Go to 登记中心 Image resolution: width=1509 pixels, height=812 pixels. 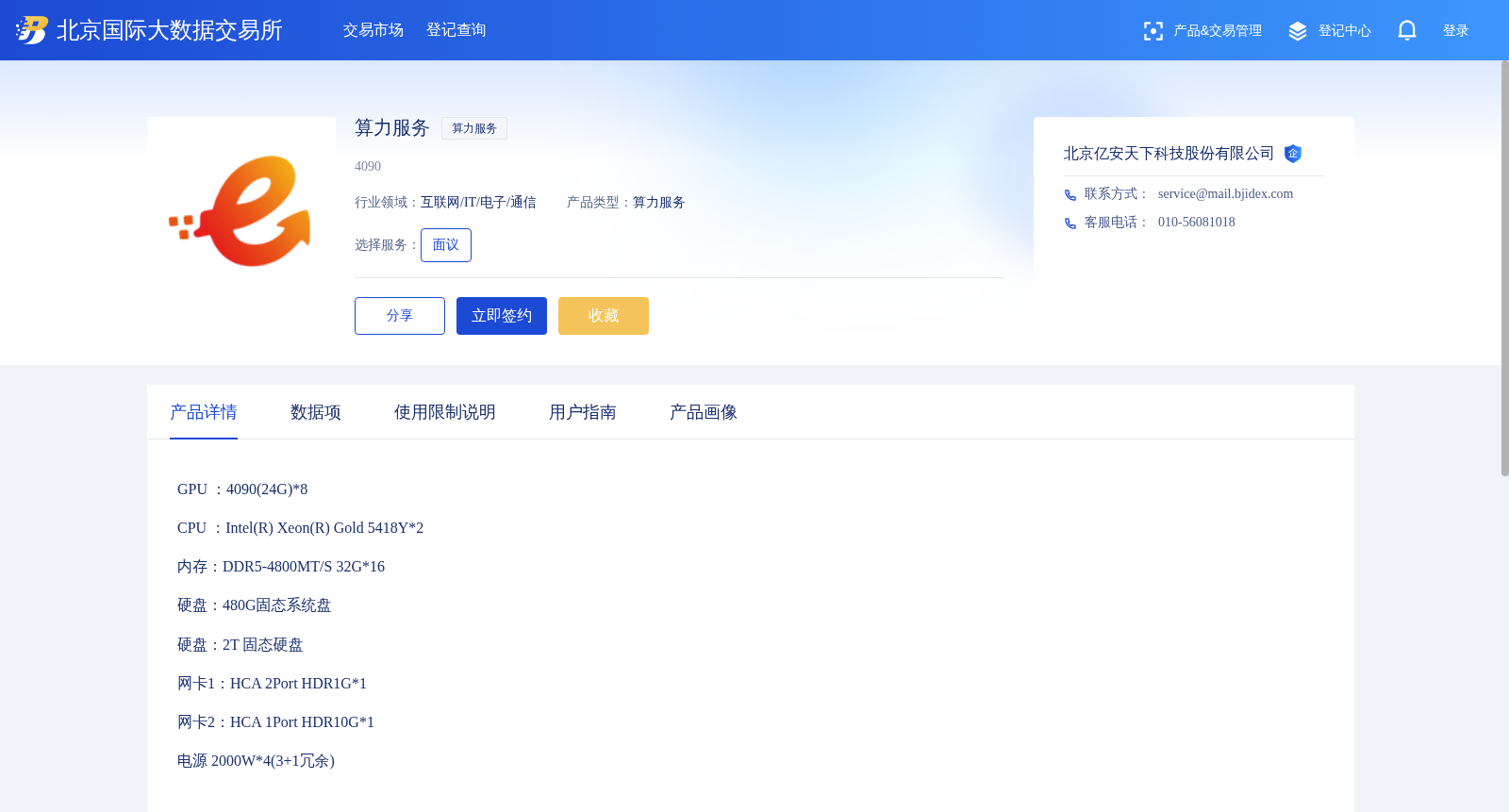tap(1345, 31)
